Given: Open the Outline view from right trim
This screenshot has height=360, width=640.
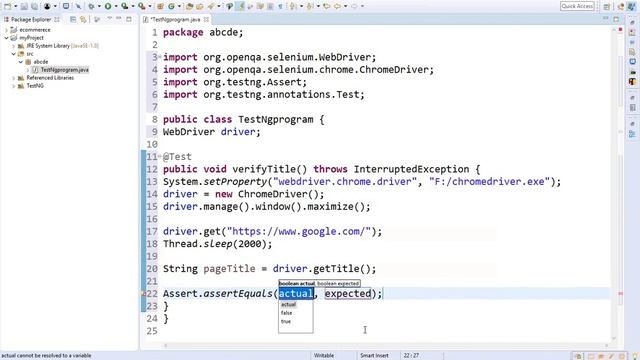Looking at the screenshot, I should click(x=632, y=134).
